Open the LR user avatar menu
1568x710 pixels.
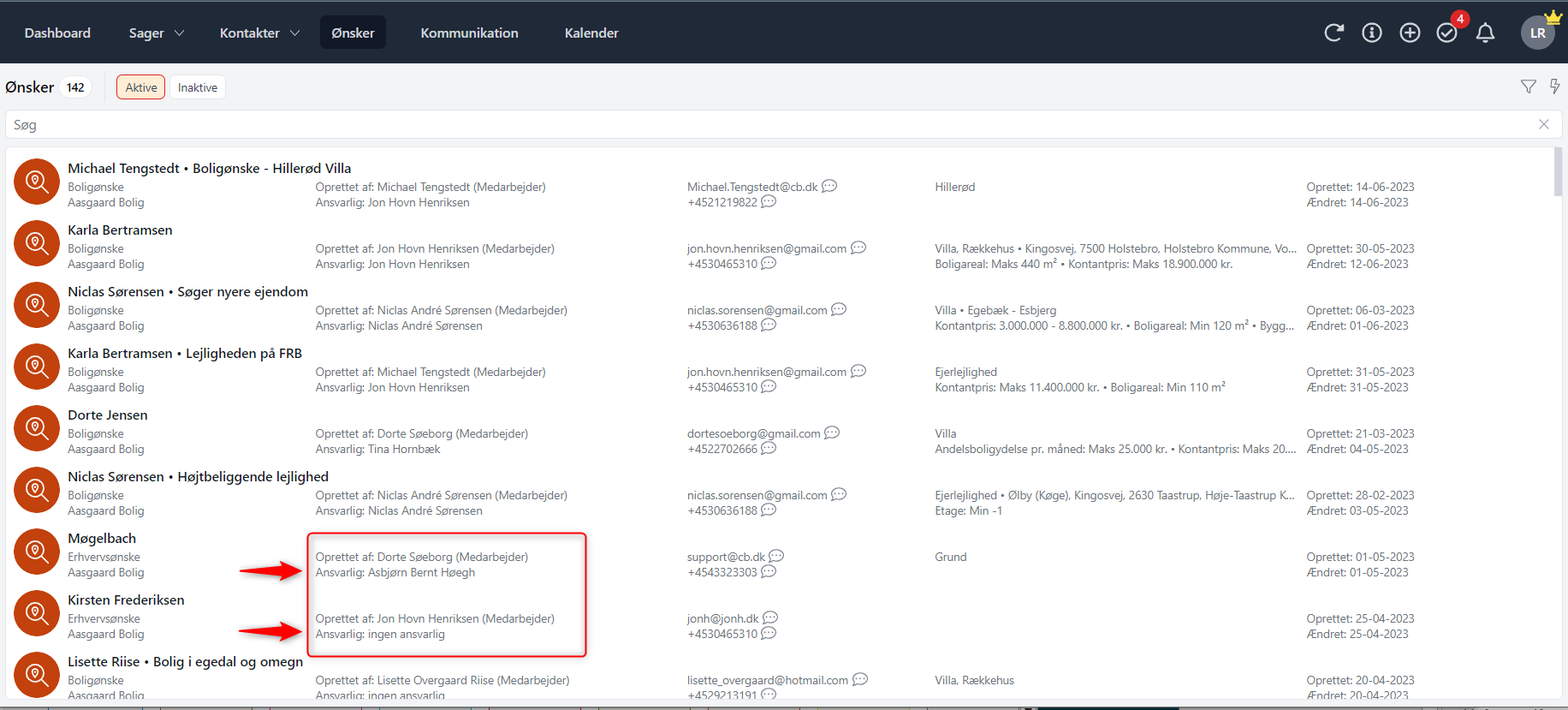pyautogui.click(x=1537, y=33)
